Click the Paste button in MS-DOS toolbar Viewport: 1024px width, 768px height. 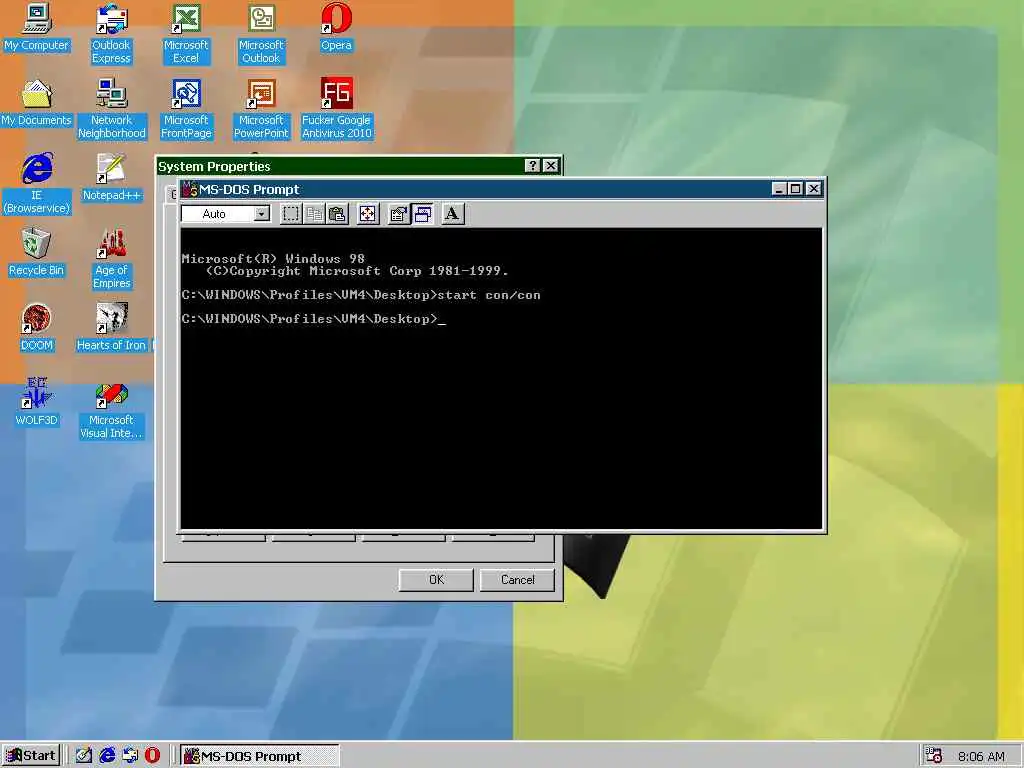click(x=337, y=214)
